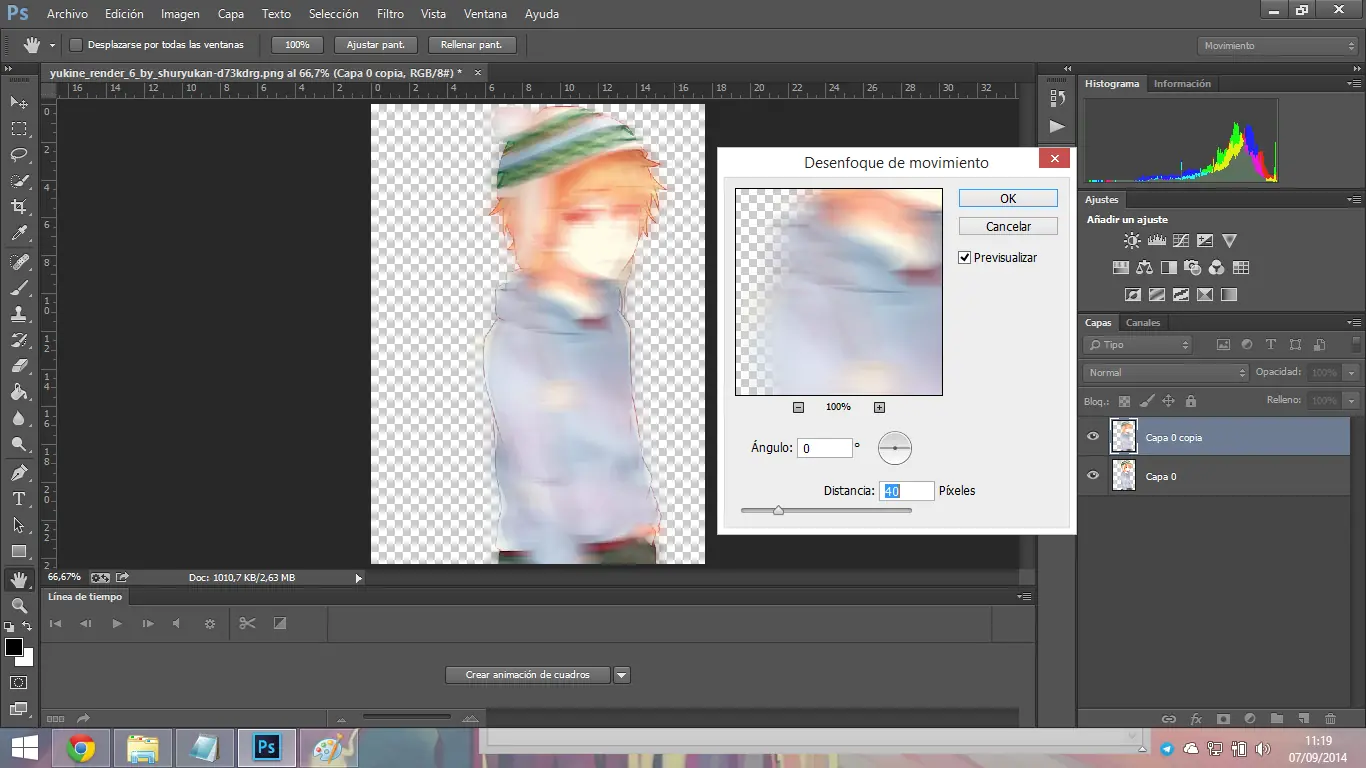The height and width of the screenshot is (768, 1366).
Task: Switch to the Canales tab
Action: click(x=1143, y=323)
